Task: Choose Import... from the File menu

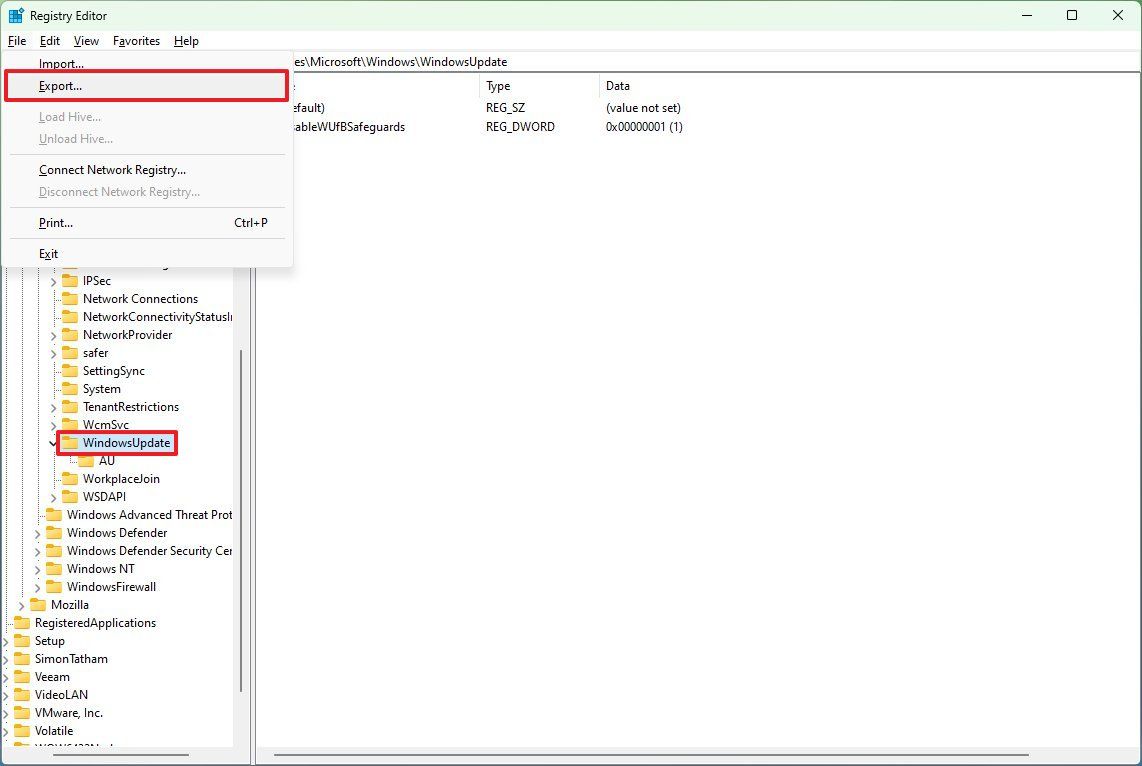Action: [61, 63]
